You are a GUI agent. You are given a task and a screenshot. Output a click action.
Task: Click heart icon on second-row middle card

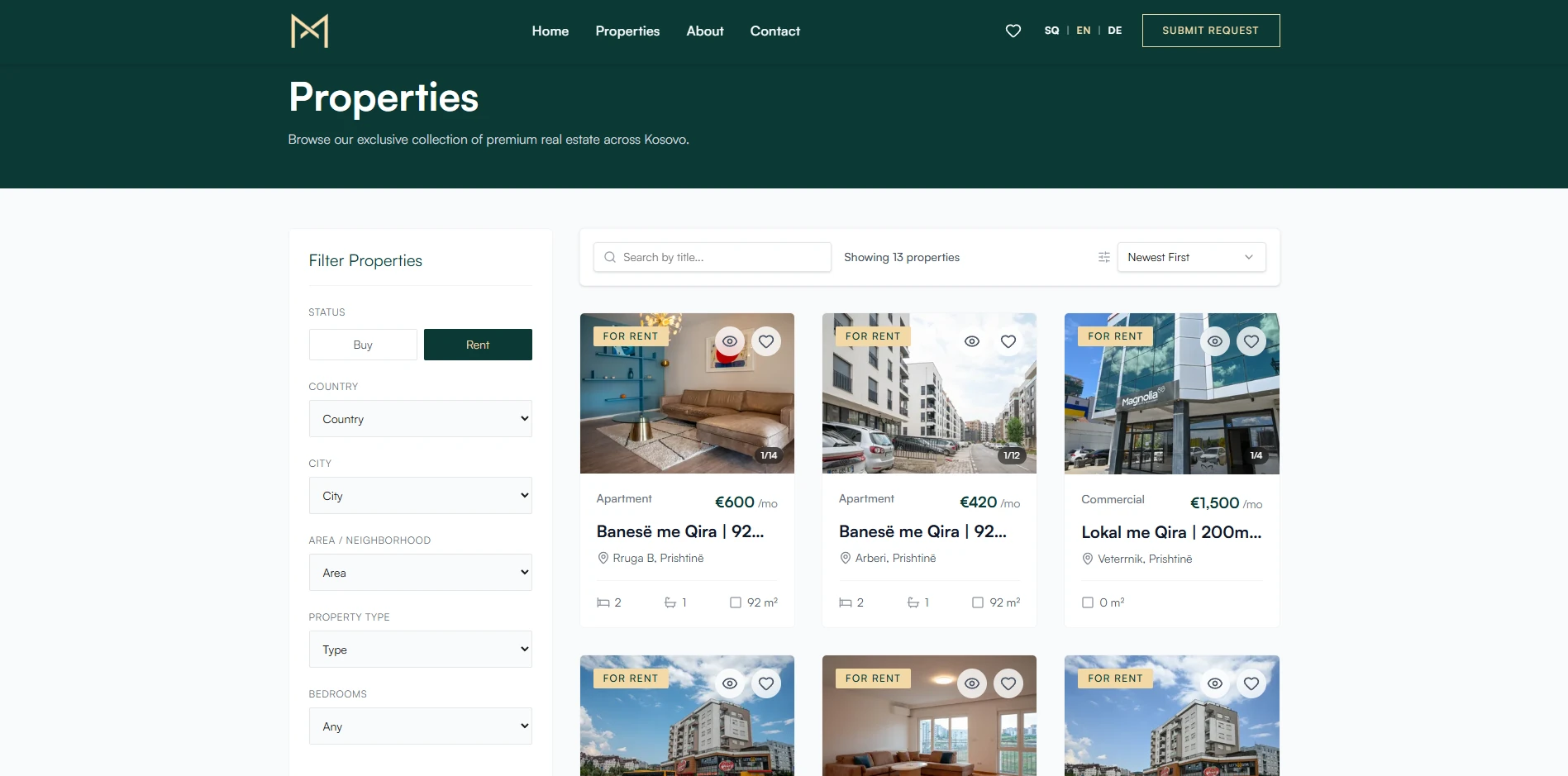[x=1008, y=683]
